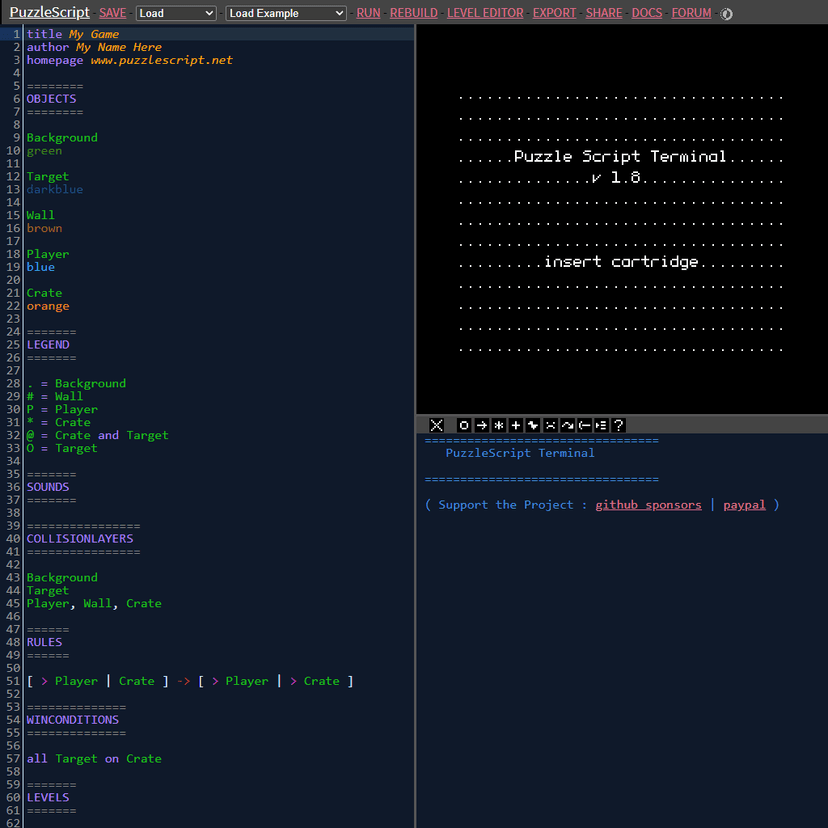Click the github sponsors link

click(648, 504)
